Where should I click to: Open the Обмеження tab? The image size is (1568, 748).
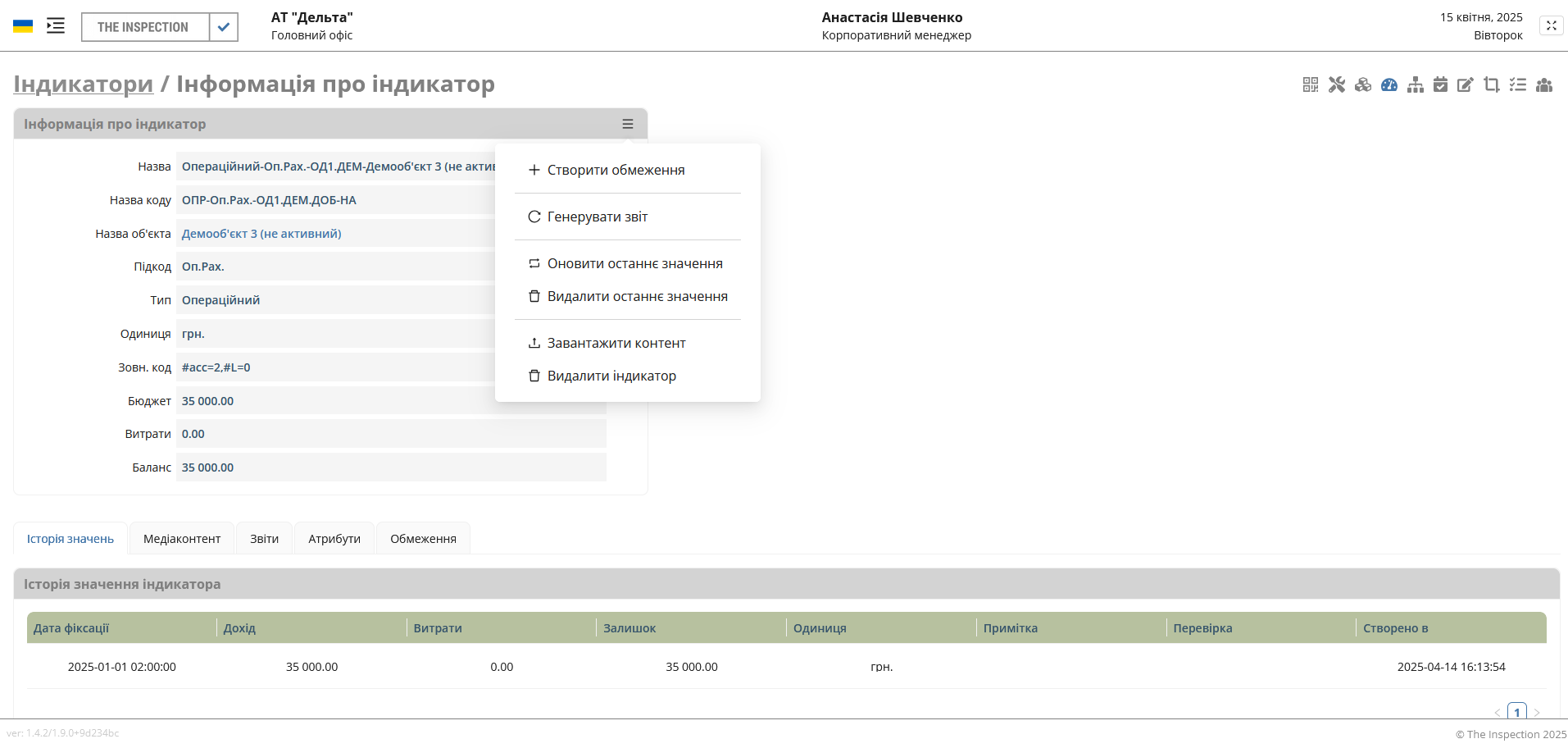[x=423, y=539]
